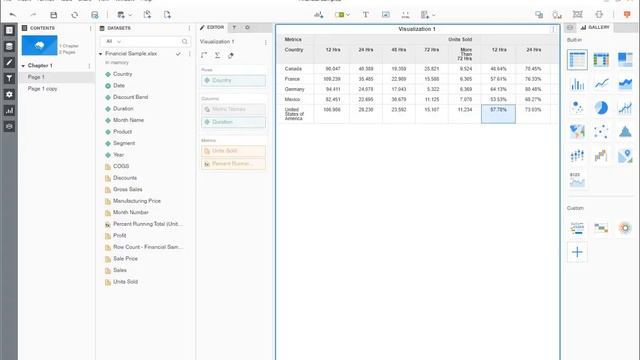Switch to the Editor tab
Screen dimensions: 640x360
[x=212, y=27]
